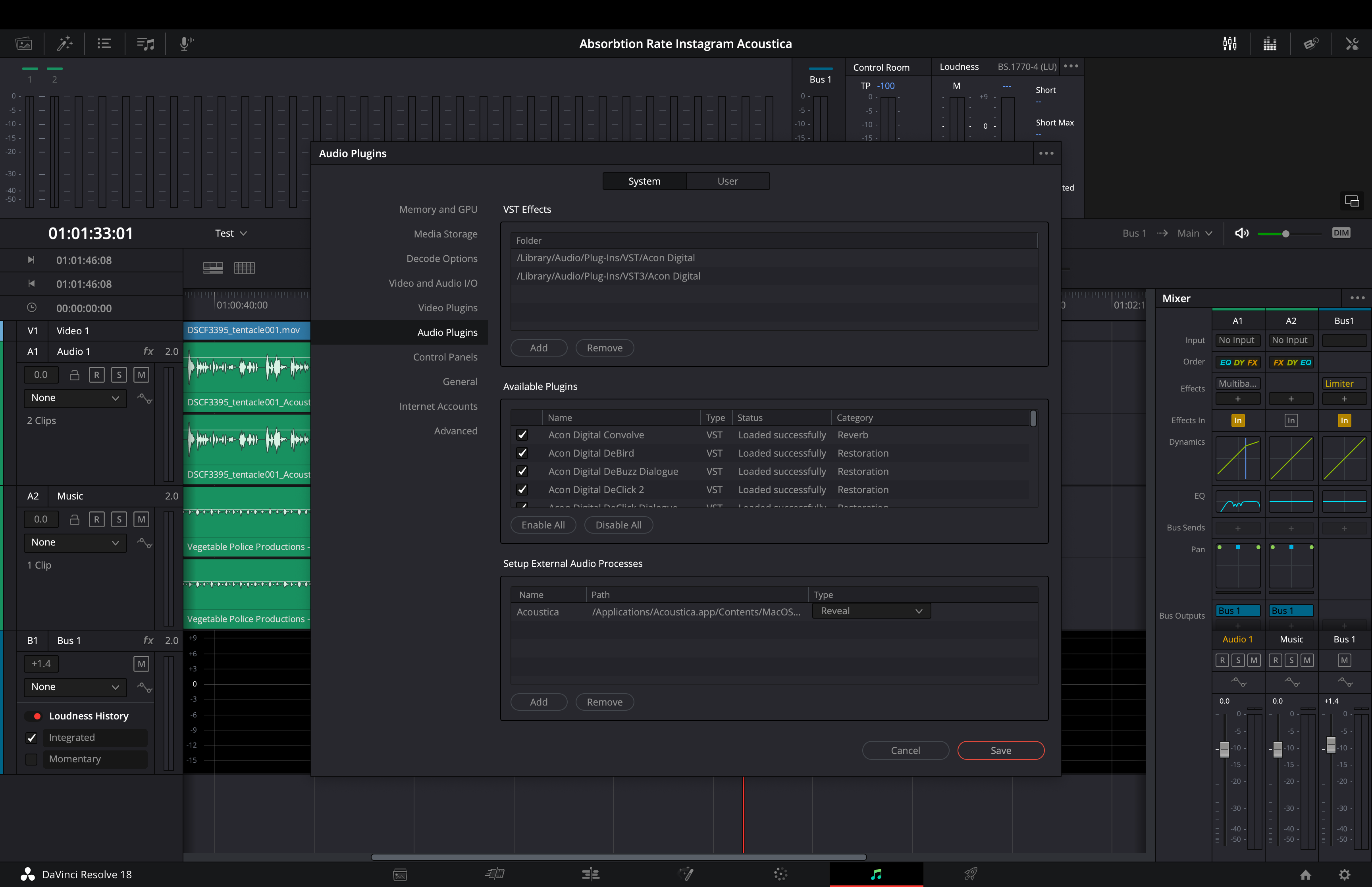
Task: Open the ADR microphone icon
Action: (x=185, y=44)
